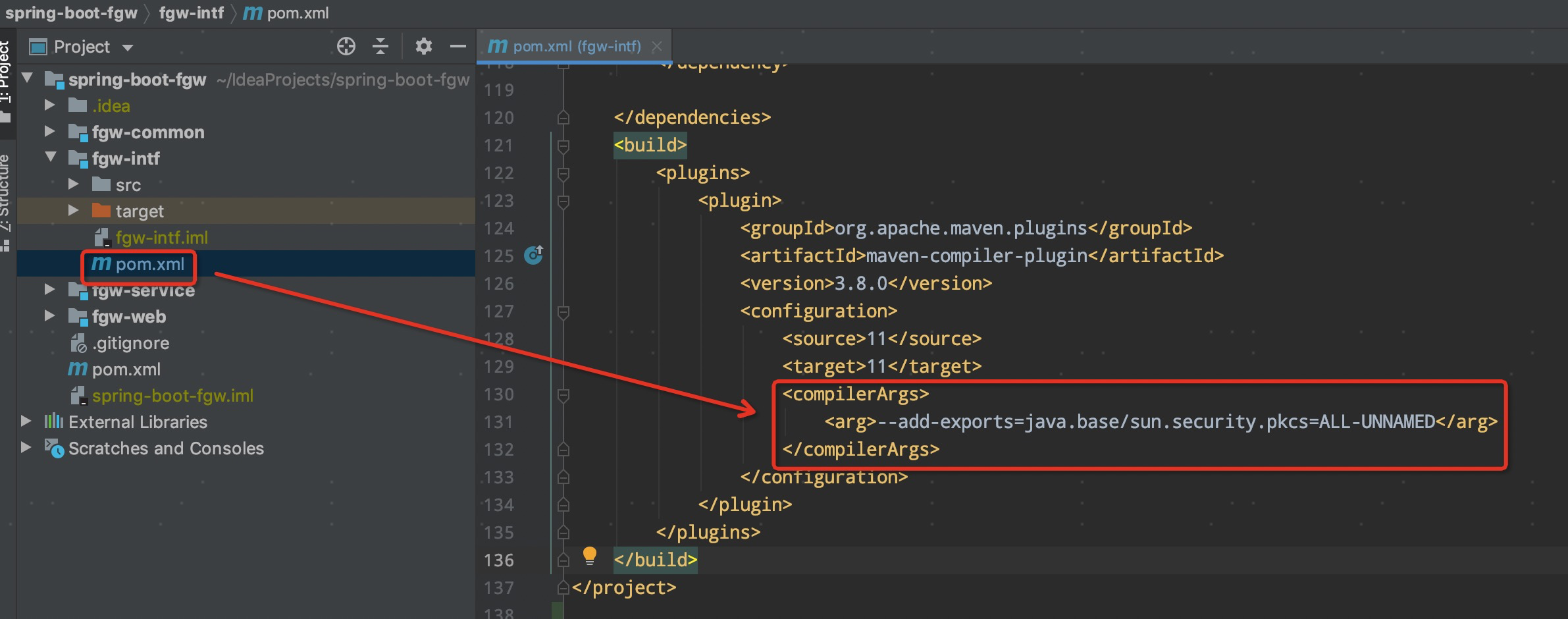Open Scratches and Consoles entry
The image size is (1568, 619).
pos(166,448)
